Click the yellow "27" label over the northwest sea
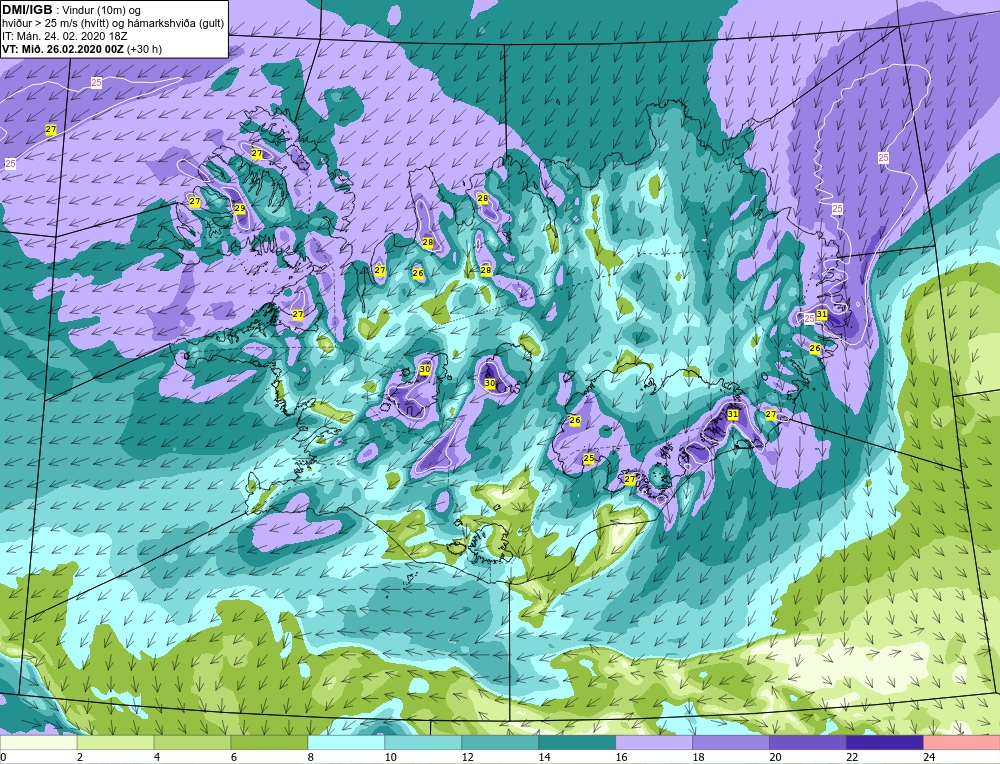The width and height of the screenshot is (1000, 764). pos(51,129)
